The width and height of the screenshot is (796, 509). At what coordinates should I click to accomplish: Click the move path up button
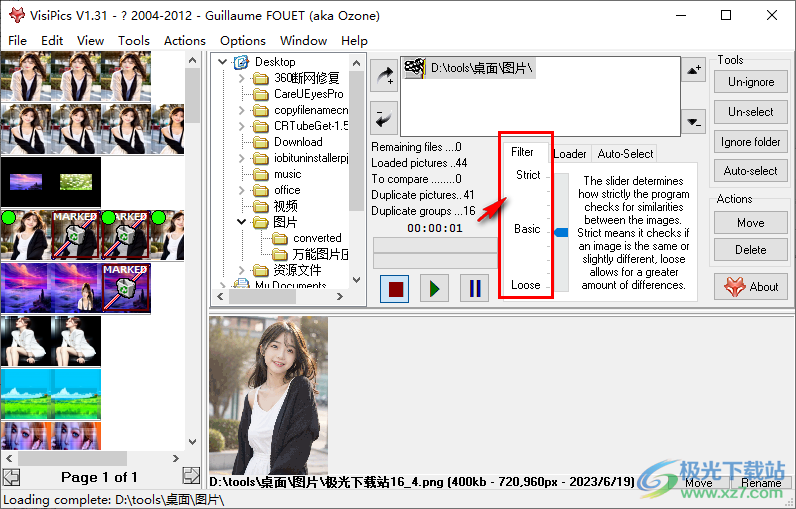click(x=693, y=70)
